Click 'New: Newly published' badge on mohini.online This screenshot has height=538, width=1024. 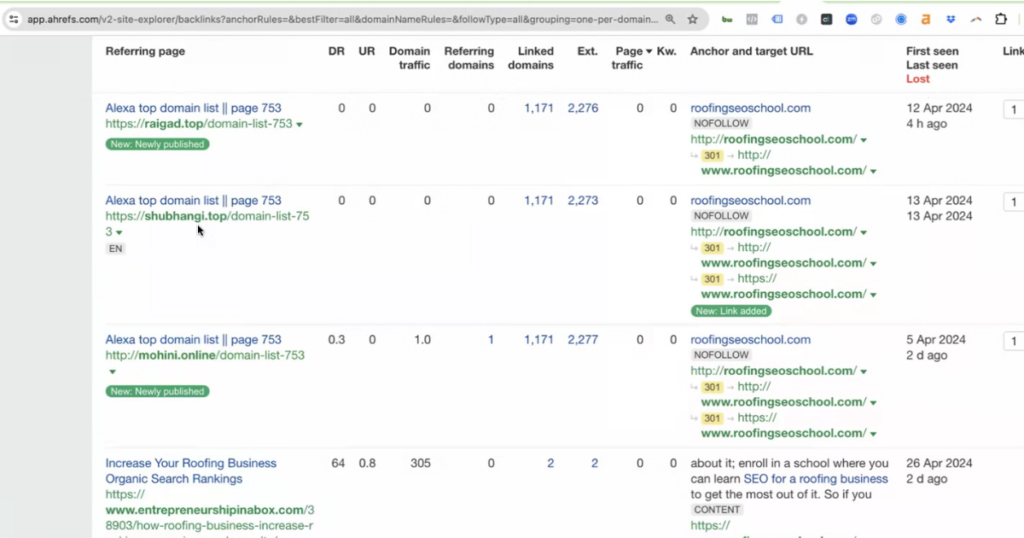point(157,391)
